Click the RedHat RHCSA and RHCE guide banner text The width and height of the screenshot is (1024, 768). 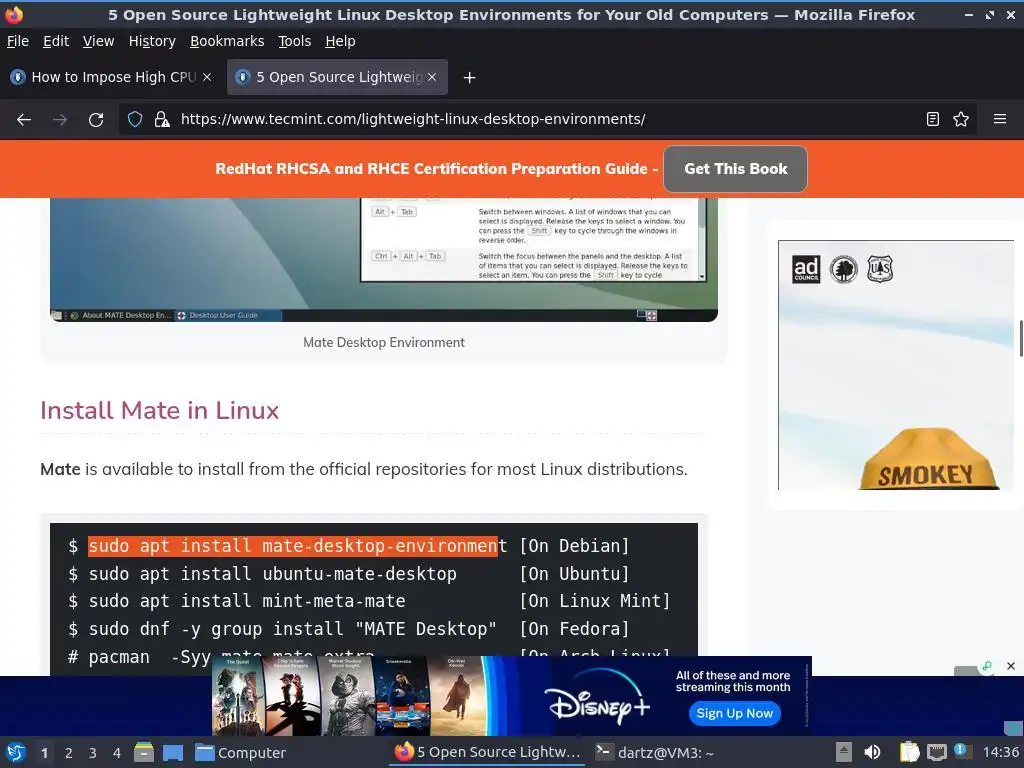436,169
